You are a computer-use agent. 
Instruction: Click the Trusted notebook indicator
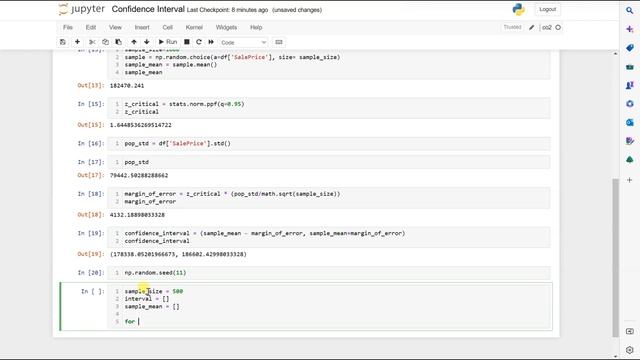pos(512,27)
